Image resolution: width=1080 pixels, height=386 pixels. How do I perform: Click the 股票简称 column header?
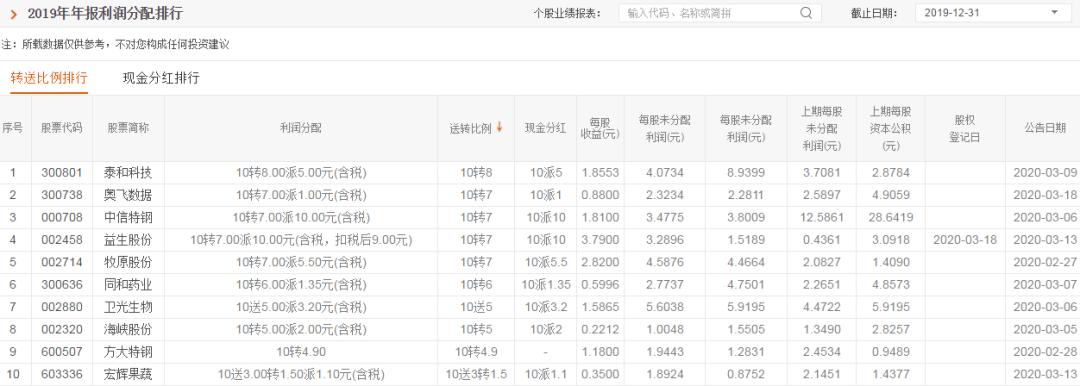pyautogui.click(x=129, y=128)
